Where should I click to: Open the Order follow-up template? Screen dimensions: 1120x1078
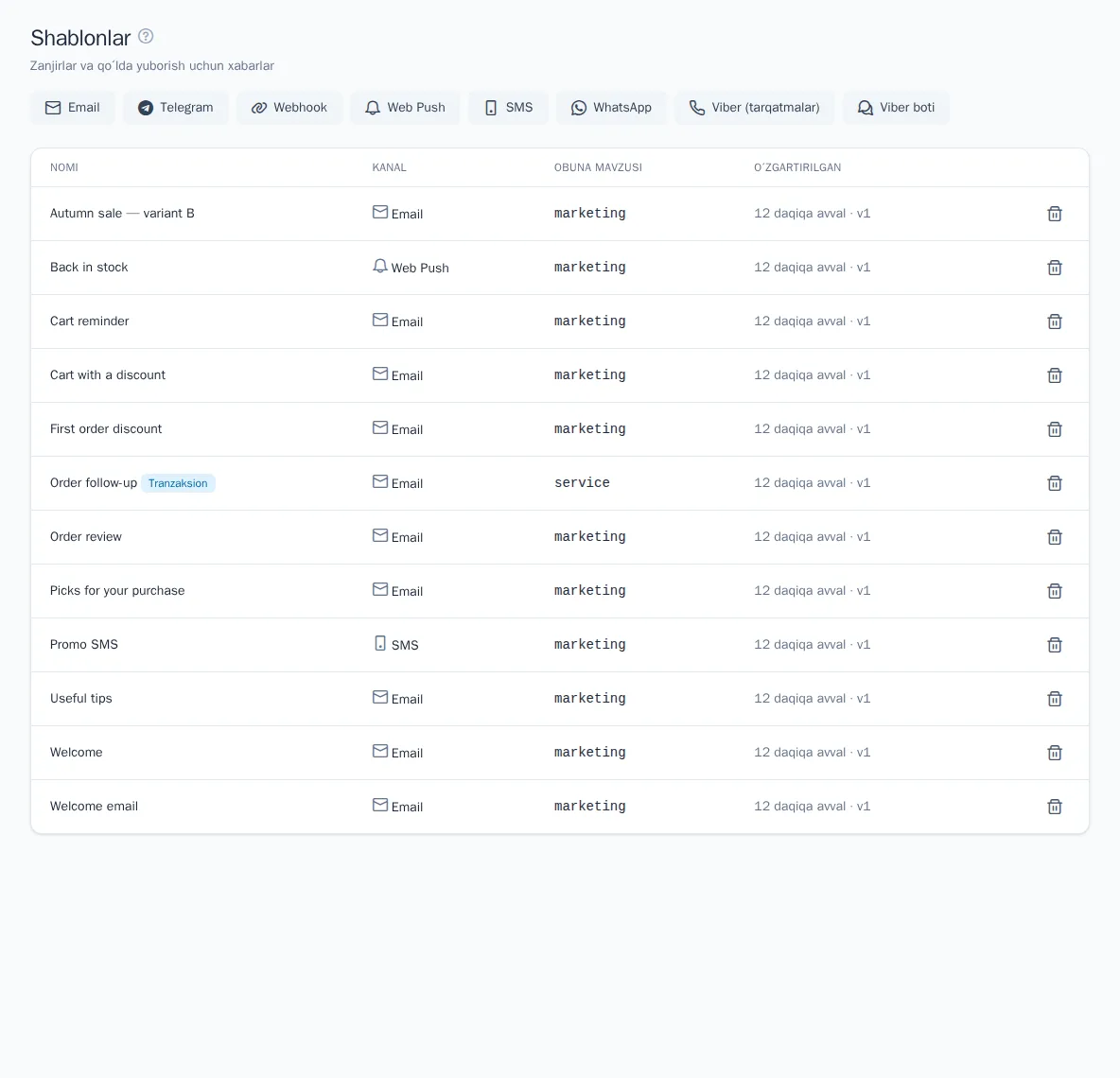[94, 482]
